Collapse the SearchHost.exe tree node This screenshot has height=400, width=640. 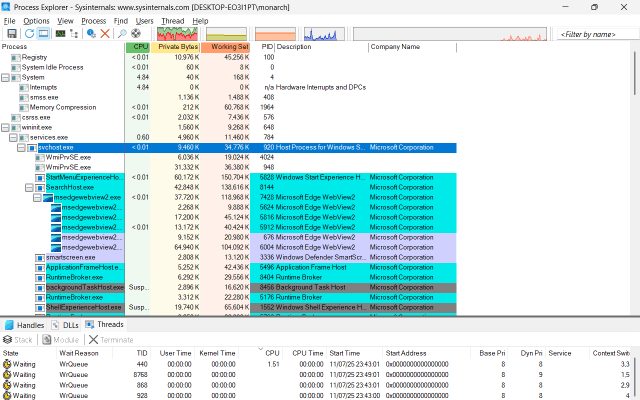(x=29, y=188)
